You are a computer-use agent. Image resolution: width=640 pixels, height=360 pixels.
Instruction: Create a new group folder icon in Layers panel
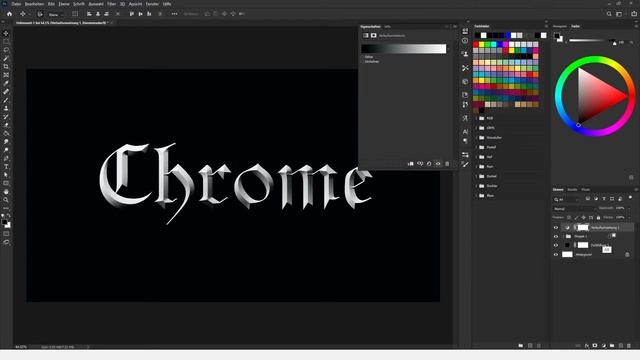(x=612, y=346)
